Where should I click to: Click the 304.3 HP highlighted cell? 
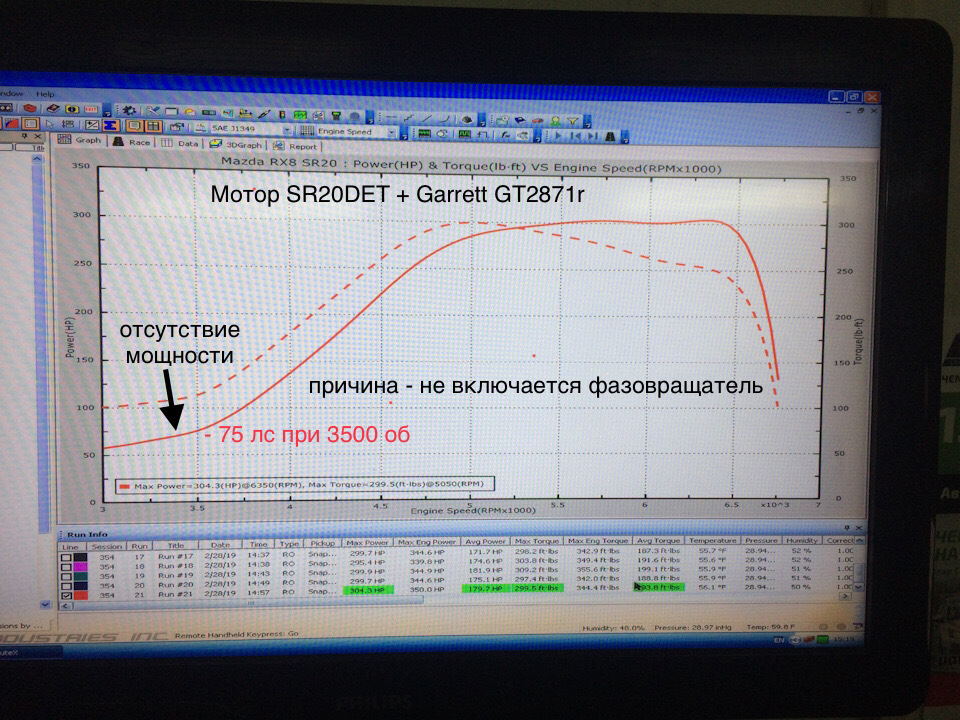(367, 591)
